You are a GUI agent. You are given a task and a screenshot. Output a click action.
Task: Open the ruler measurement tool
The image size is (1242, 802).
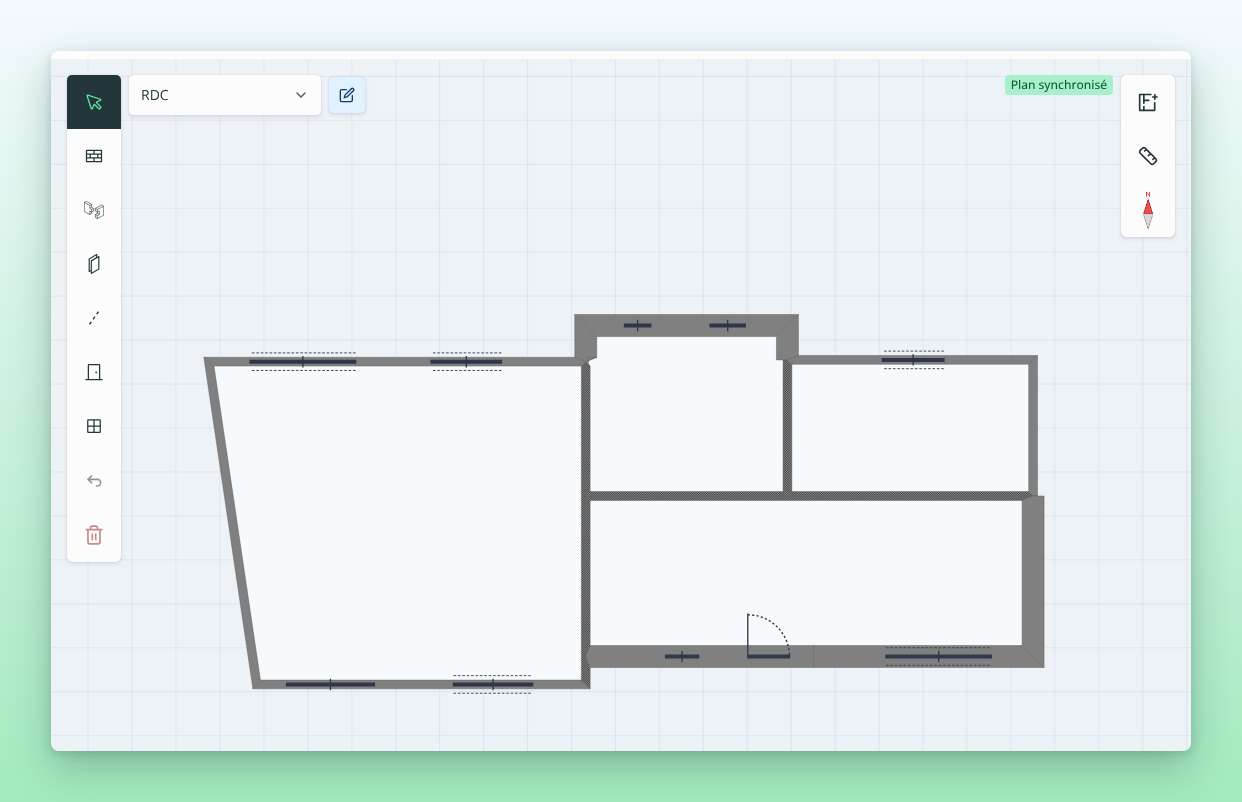(1148, 156)
